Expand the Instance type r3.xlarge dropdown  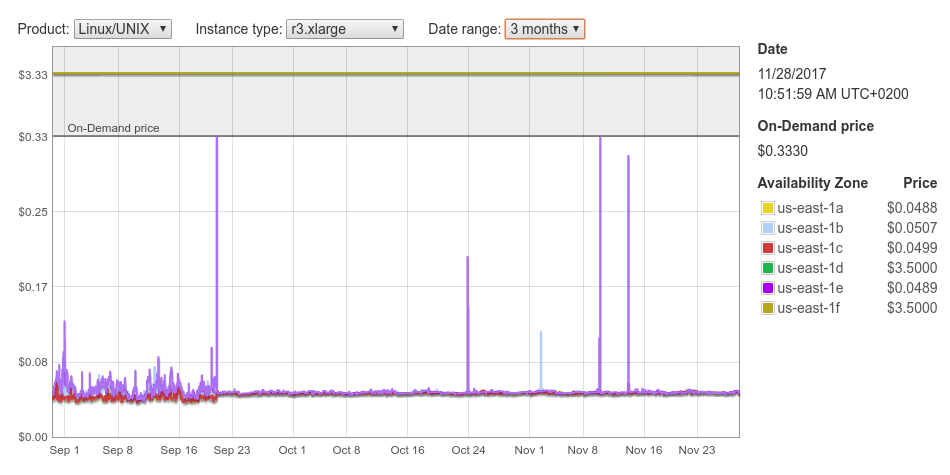345,29
